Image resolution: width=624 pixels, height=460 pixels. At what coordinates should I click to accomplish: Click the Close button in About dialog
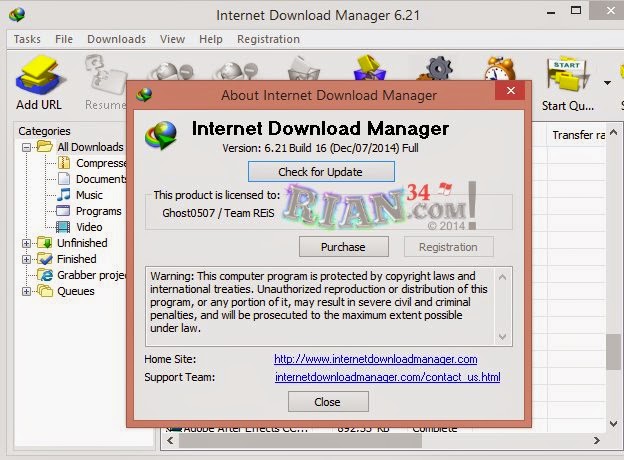pos(328,402)
